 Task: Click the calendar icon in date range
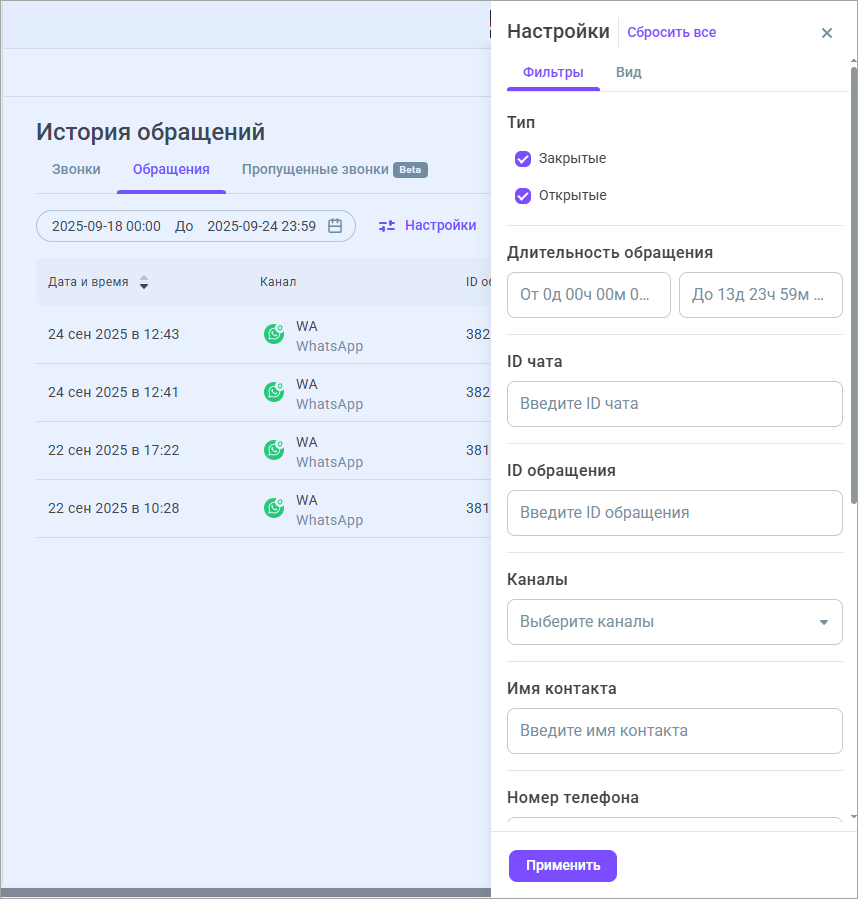point(335,226)
